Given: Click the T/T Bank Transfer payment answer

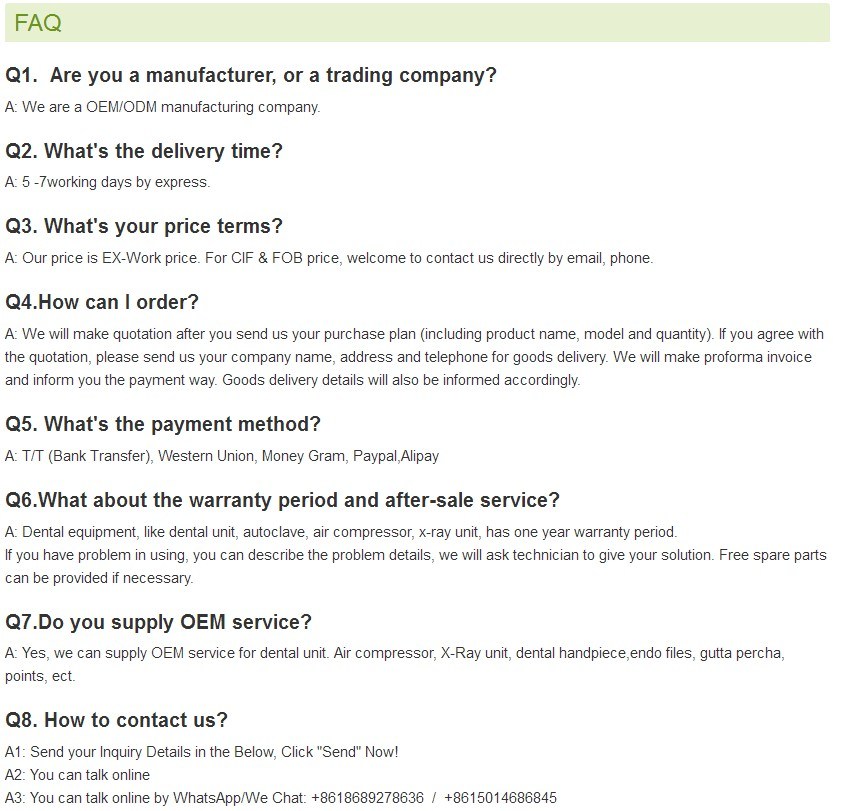Looking at the screenshot, I should tap(222, 456).
